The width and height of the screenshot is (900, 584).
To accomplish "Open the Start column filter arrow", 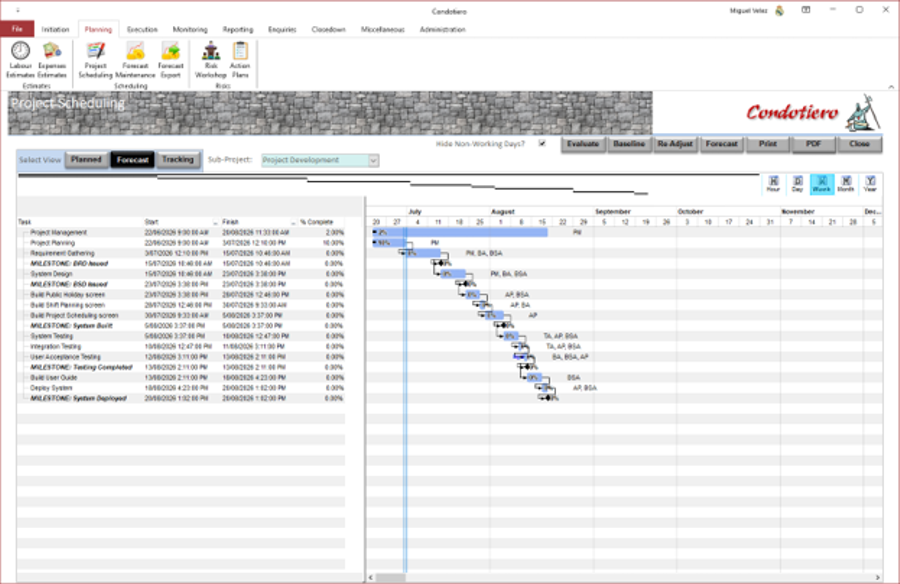I will point(215,222).
